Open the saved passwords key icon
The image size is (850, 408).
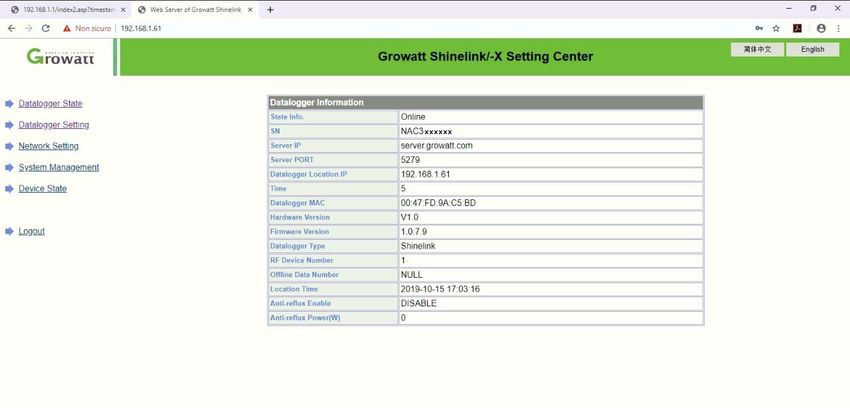pyautogui.click(x=758, y=28)
